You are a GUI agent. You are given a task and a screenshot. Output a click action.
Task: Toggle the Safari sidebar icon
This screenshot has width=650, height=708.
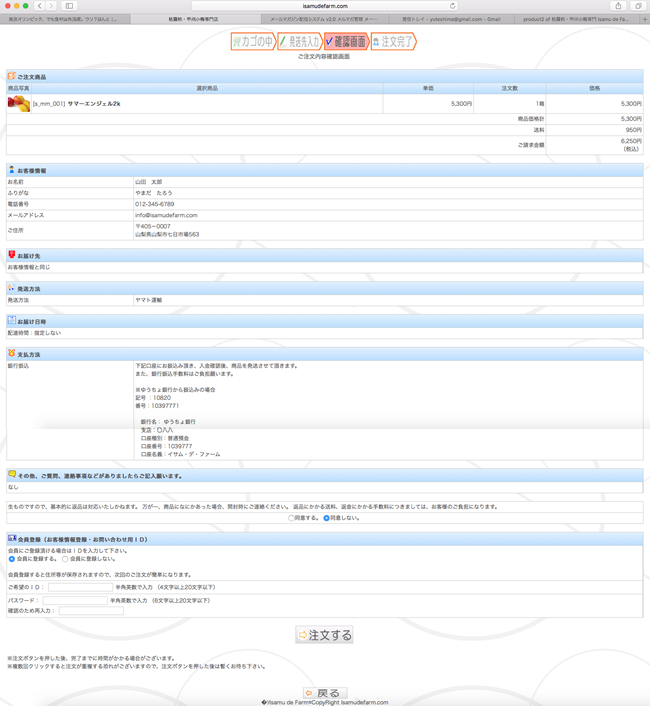pos(70,6)
